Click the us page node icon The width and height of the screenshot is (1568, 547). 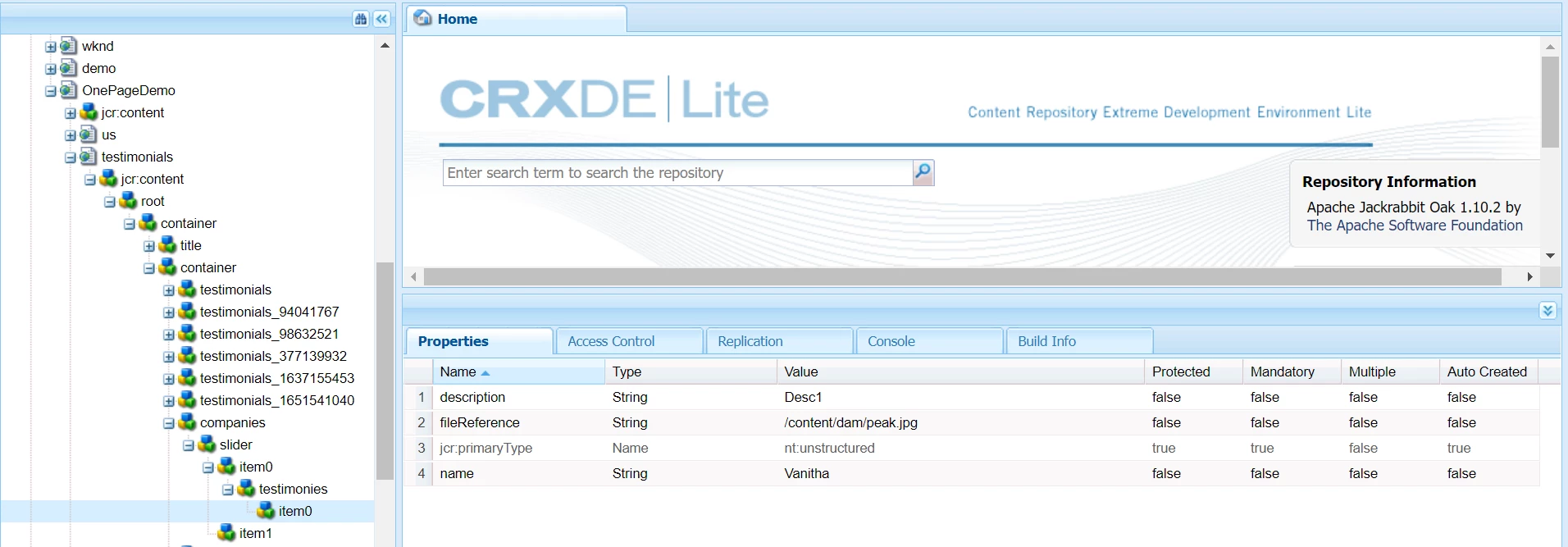[89, 134]
